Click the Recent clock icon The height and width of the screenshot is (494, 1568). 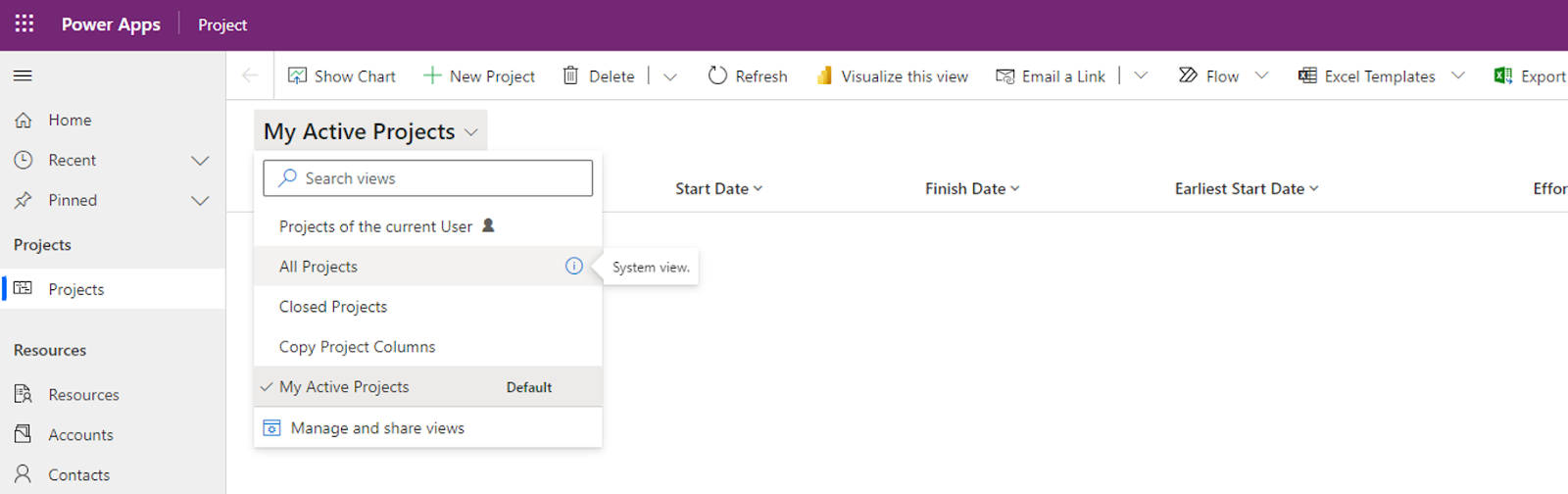pos(24,160)
